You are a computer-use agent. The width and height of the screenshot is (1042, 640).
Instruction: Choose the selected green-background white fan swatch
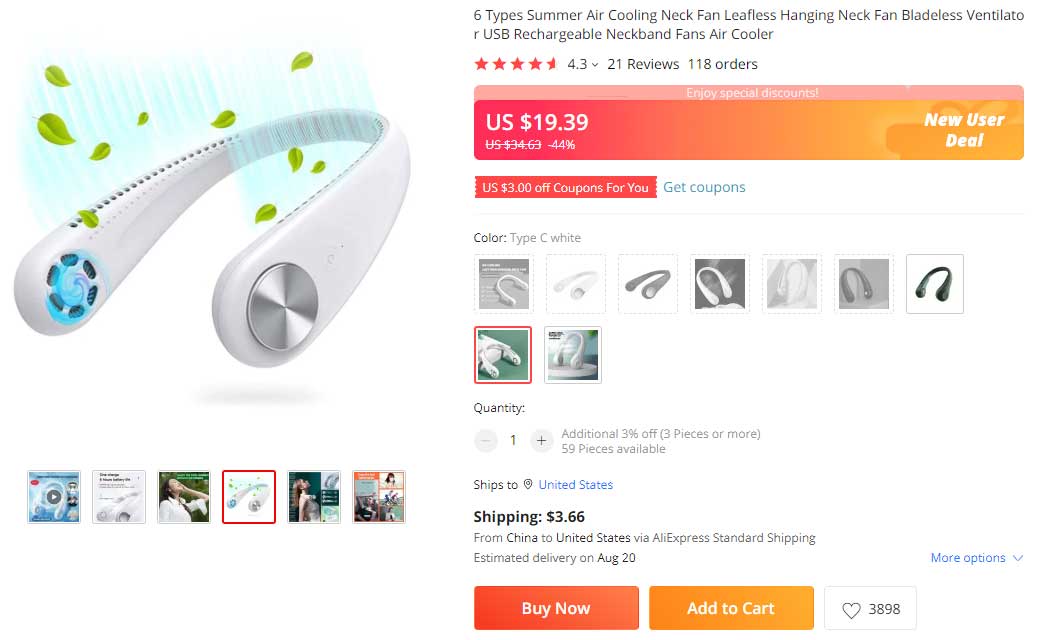pyautogui.click(x=502, y=355)
